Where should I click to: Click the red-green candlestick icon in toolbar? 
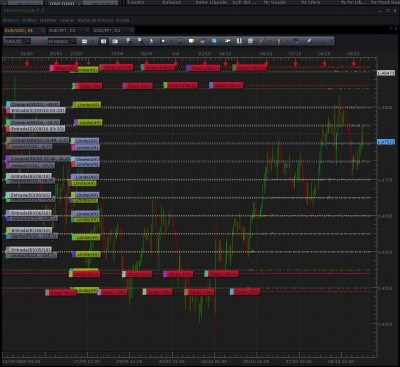(279, 41)
